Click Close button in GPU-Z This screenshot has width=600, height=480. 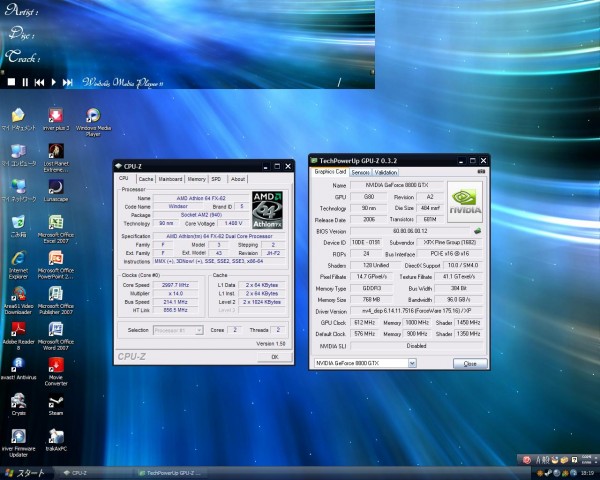click(x=470, y=363)
